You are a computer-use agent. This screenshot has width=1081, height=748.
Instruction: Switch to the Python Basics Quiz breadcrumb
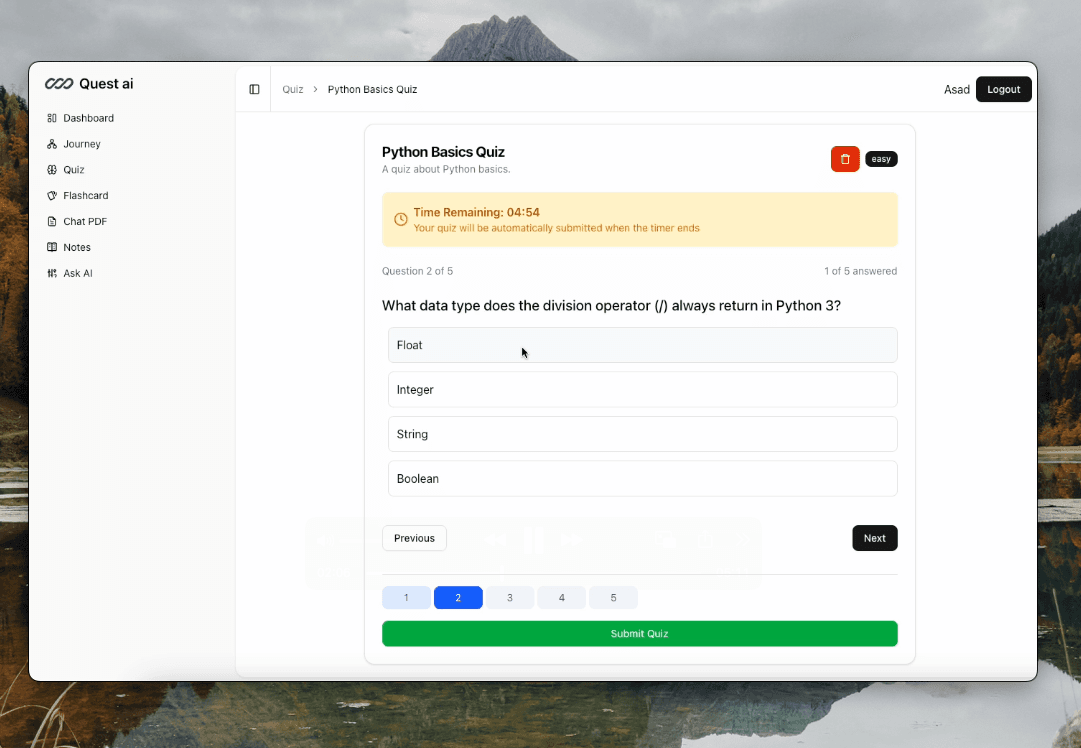372,89
